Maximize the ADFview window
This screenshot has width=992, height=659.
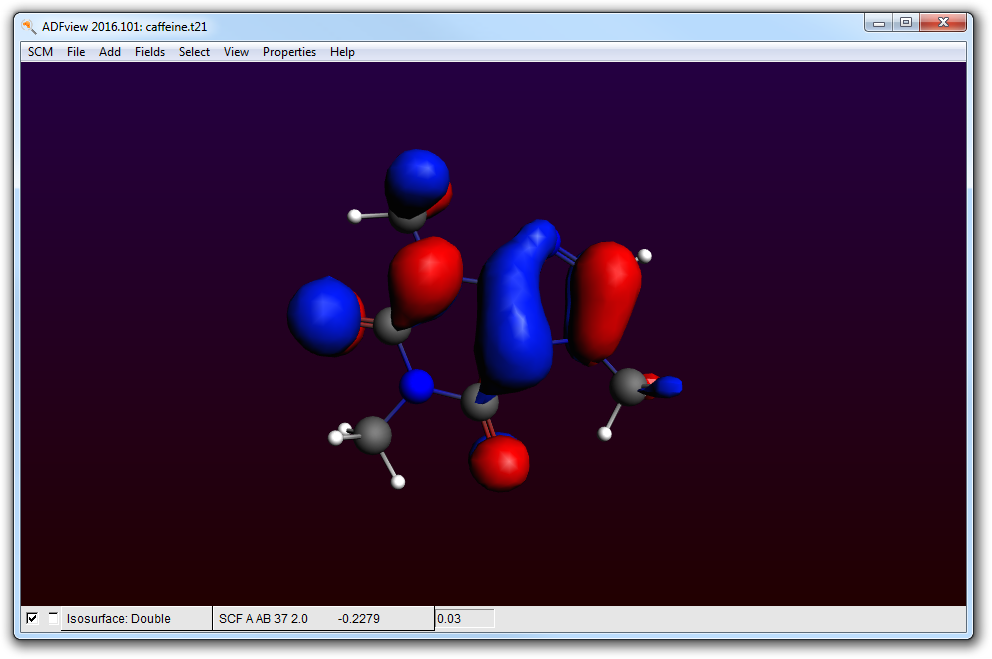tap(906, 23)
